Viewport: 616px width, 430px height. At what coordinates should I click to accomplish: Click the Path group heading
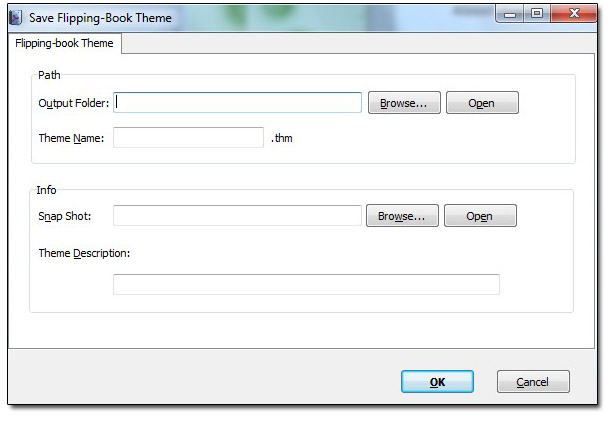coord(49,75)
